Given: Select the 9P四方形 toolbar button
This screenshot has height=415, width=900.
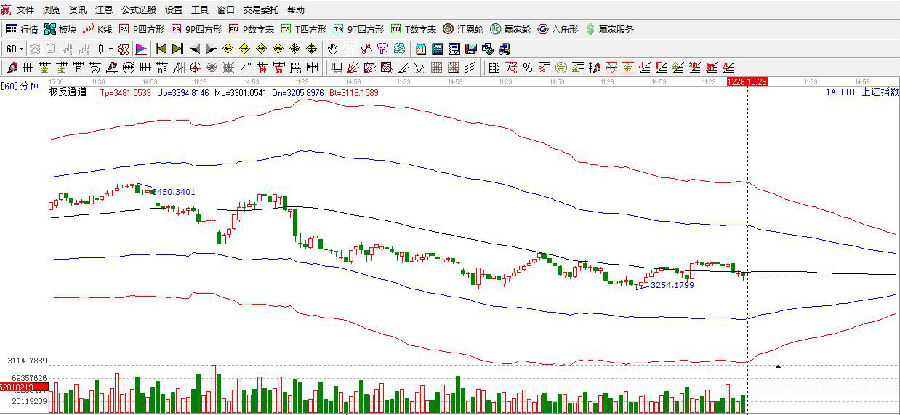Looking at the screenshot, I should pyautogui.click(x=195, y=28).
